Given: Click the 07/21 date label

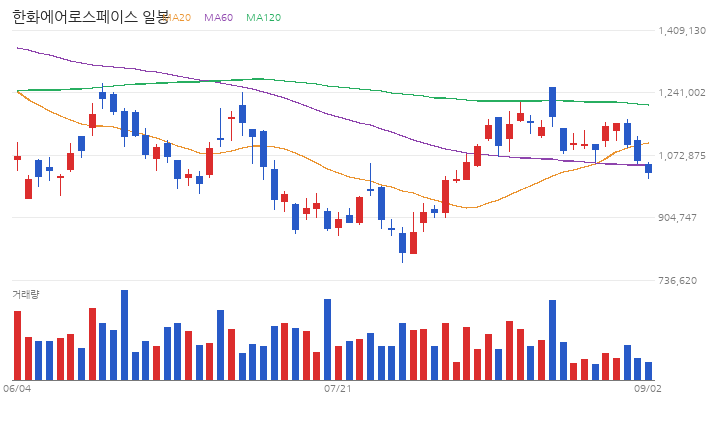Looking at the screenshot, I should tap(338, 389).
